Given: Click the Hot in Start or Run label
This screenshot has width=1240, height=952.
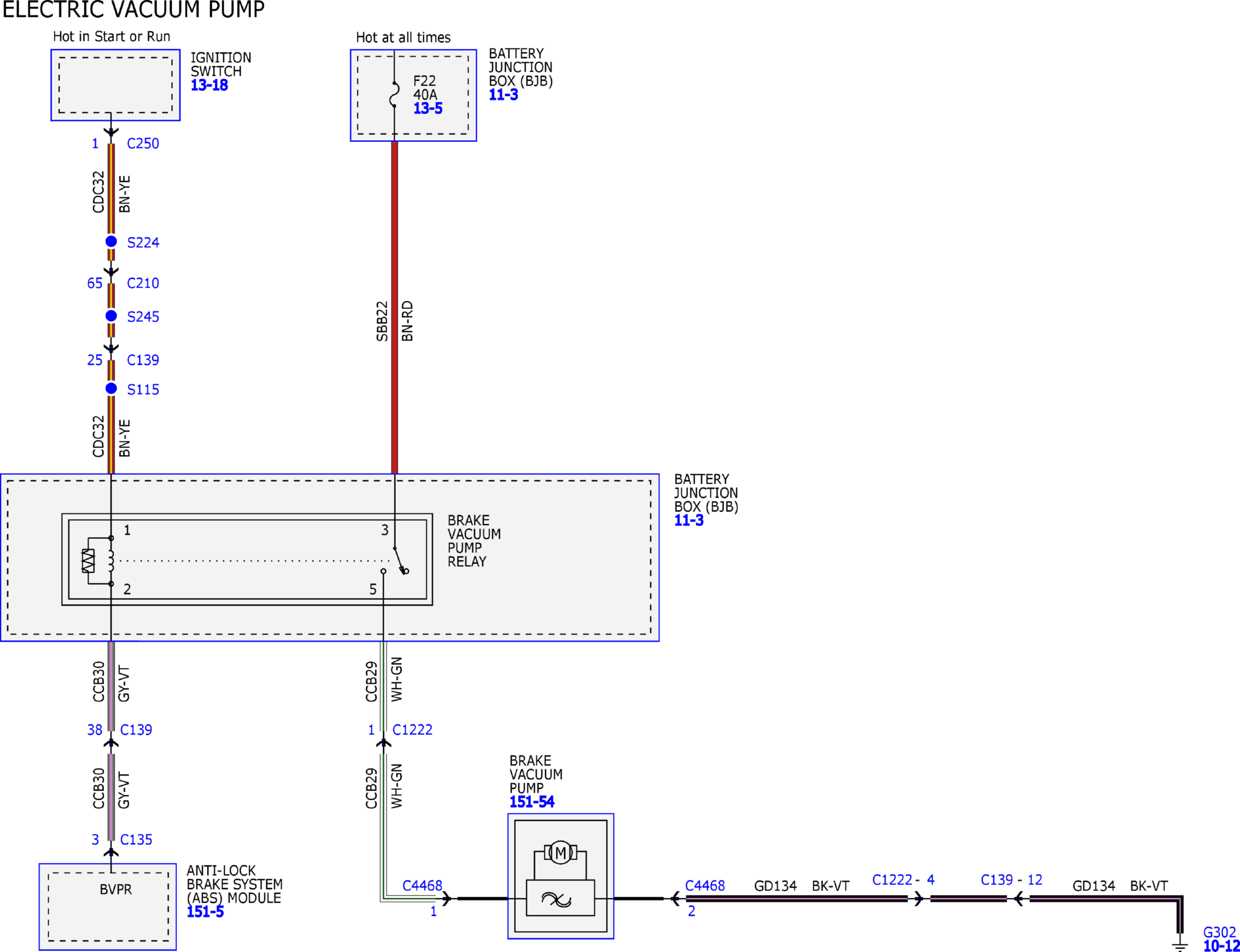Looking at the screenshot, I should tap(111, 37).
